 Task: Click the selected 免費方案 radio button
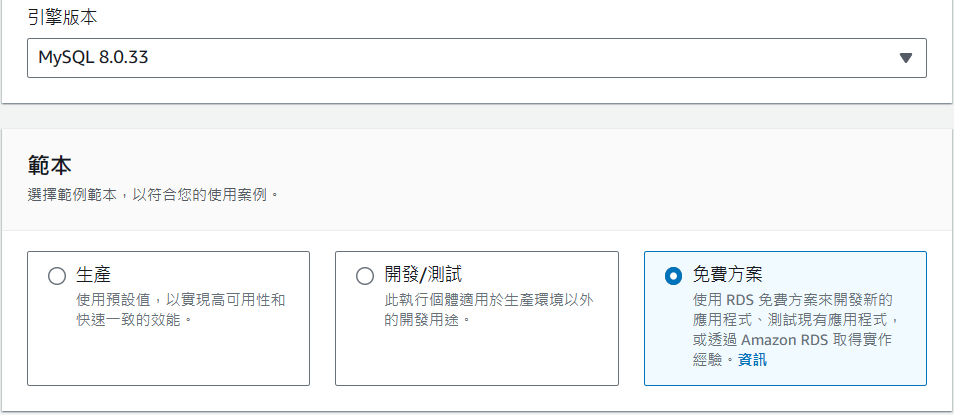coord(673,276)
